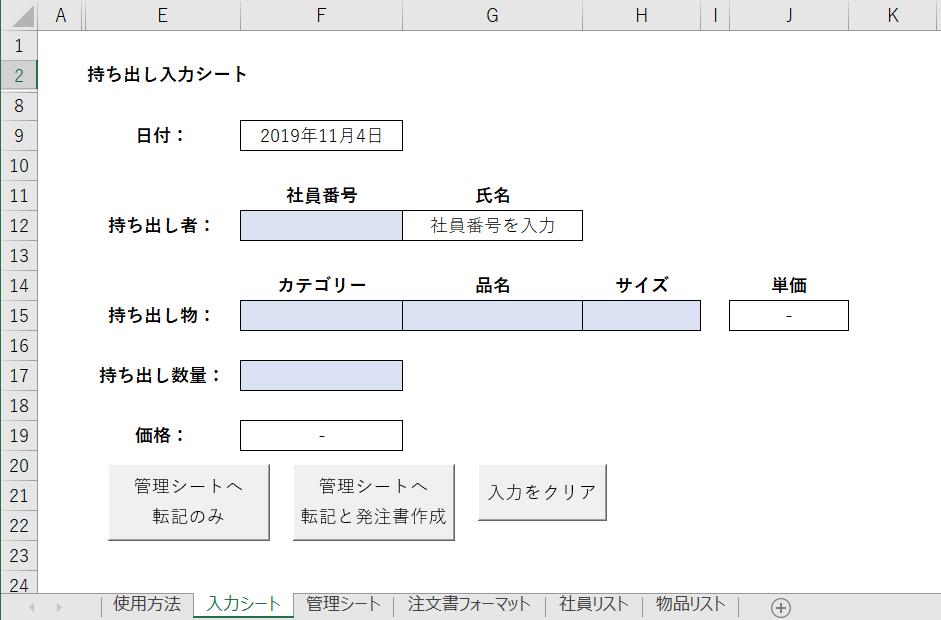Select row 19 header
This screenshot has height=620, width=941.
19,436
